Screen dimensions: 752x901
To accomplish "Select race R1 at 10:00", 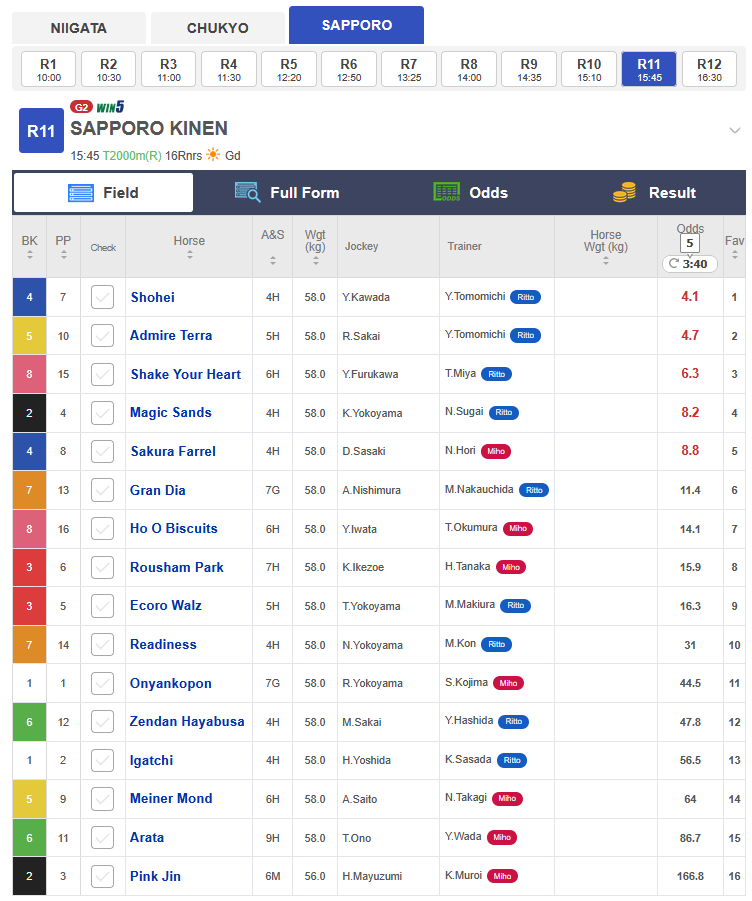I will tap(49, 70).
